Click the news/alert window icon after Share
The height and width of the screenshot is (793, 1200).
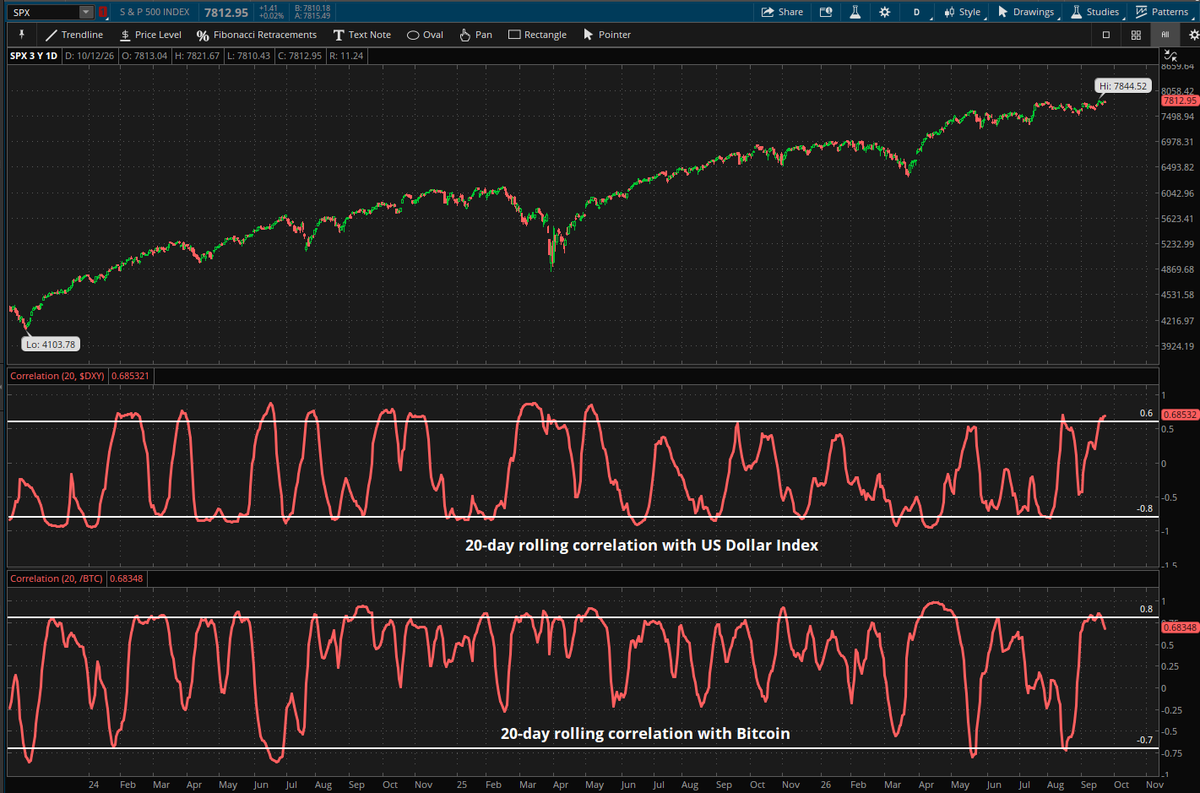click(826, 12)
